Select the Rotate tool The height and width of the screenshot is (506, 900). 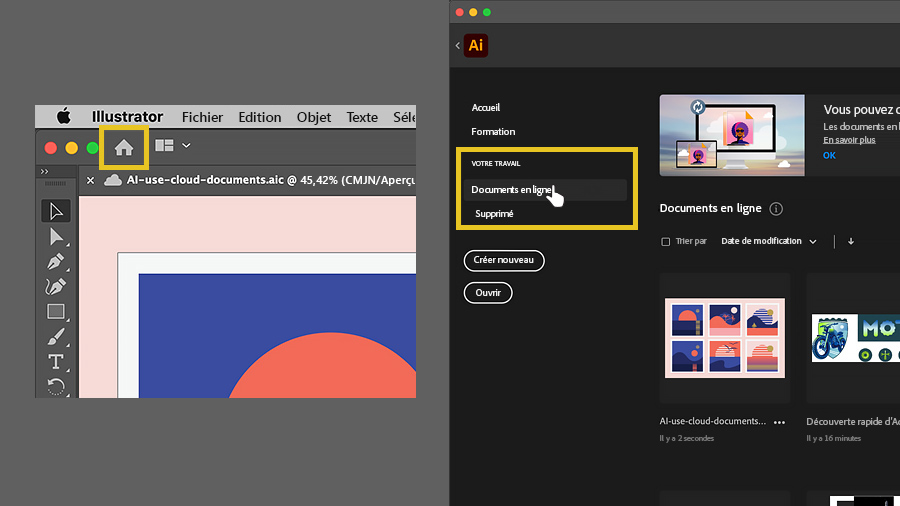[56, 387]
